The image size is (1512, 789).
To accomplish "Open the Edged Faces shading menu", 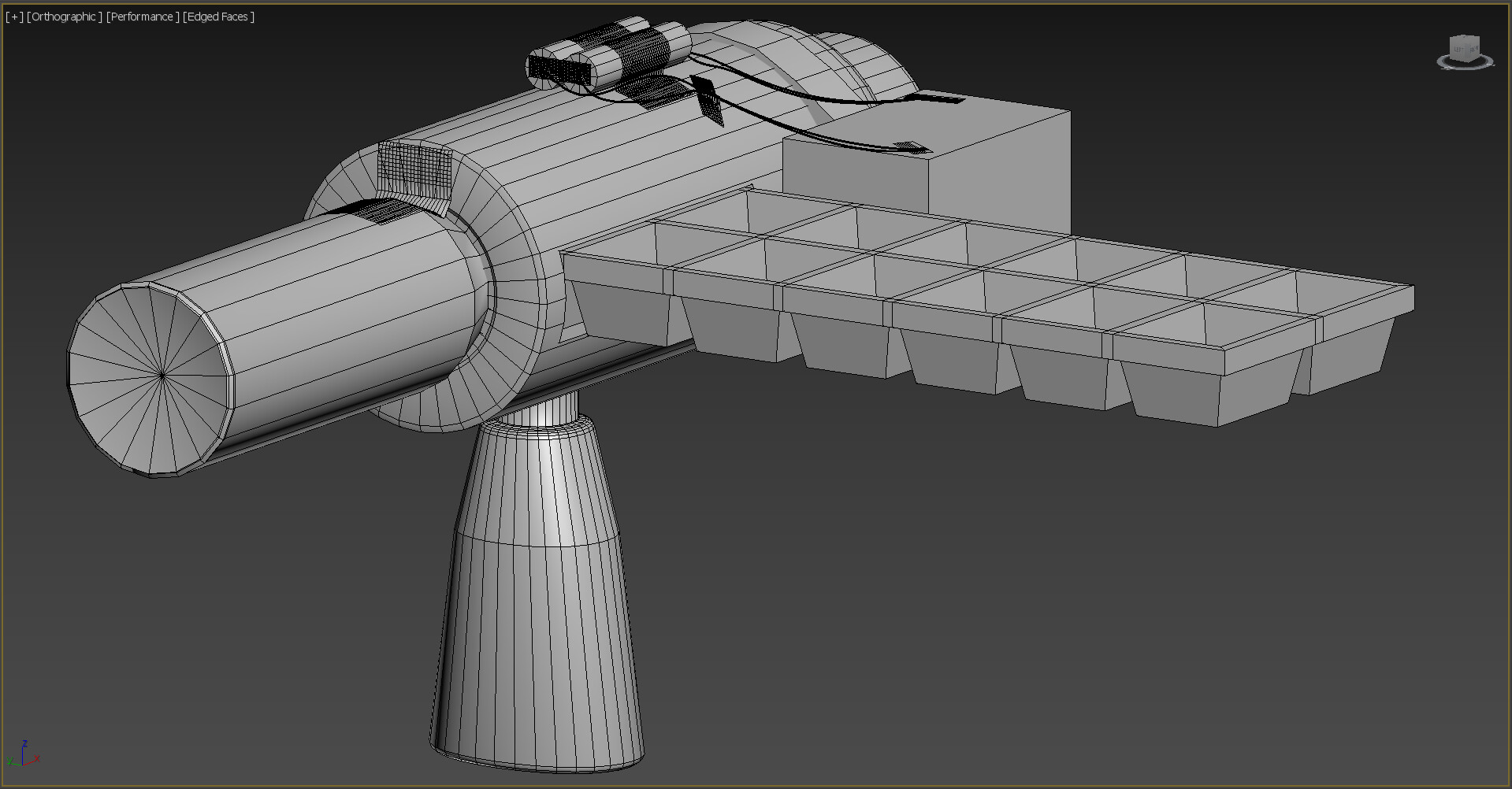I will click(x=217, y=16).
